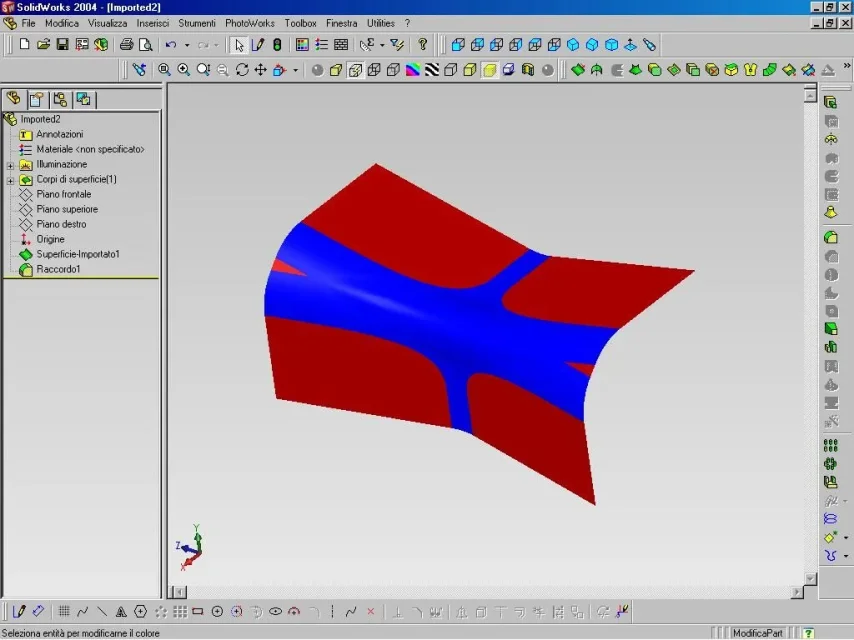The image size is (854, 640).
Task: Activate the Select arrow cursor tool
Action: click(239, 45)
